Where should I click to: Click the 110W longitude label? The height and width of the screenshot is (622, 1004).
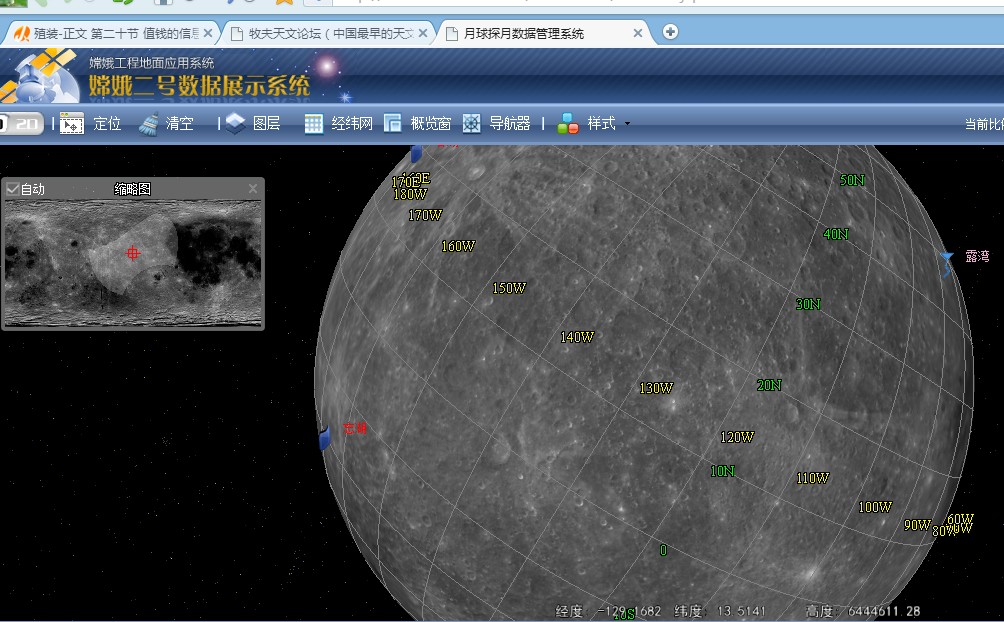pyautogui.click(x=813, y=478)
